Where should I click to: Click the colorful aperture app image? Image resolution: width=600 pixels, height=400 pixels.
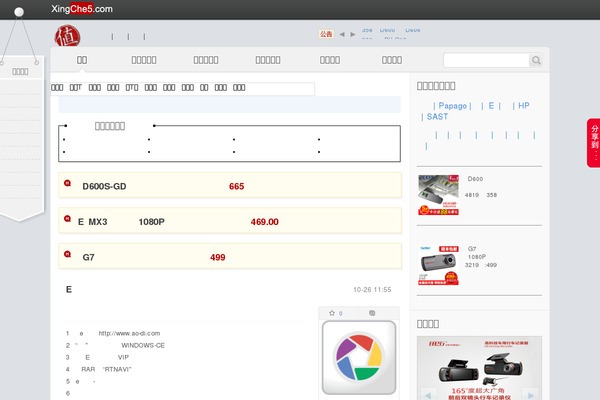[359, 358]
